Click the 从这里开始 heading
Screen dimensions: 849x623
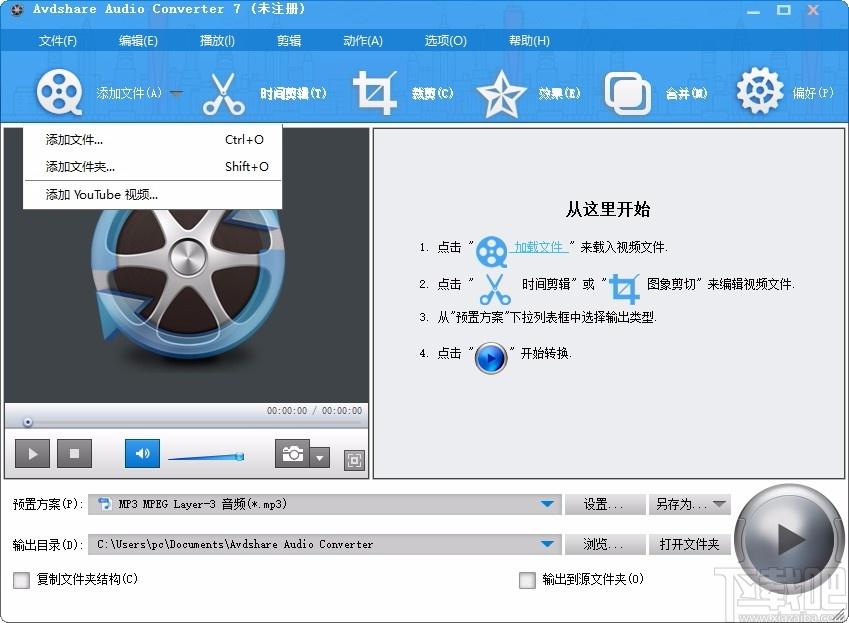pyautogui.click(x=608, y=209)
